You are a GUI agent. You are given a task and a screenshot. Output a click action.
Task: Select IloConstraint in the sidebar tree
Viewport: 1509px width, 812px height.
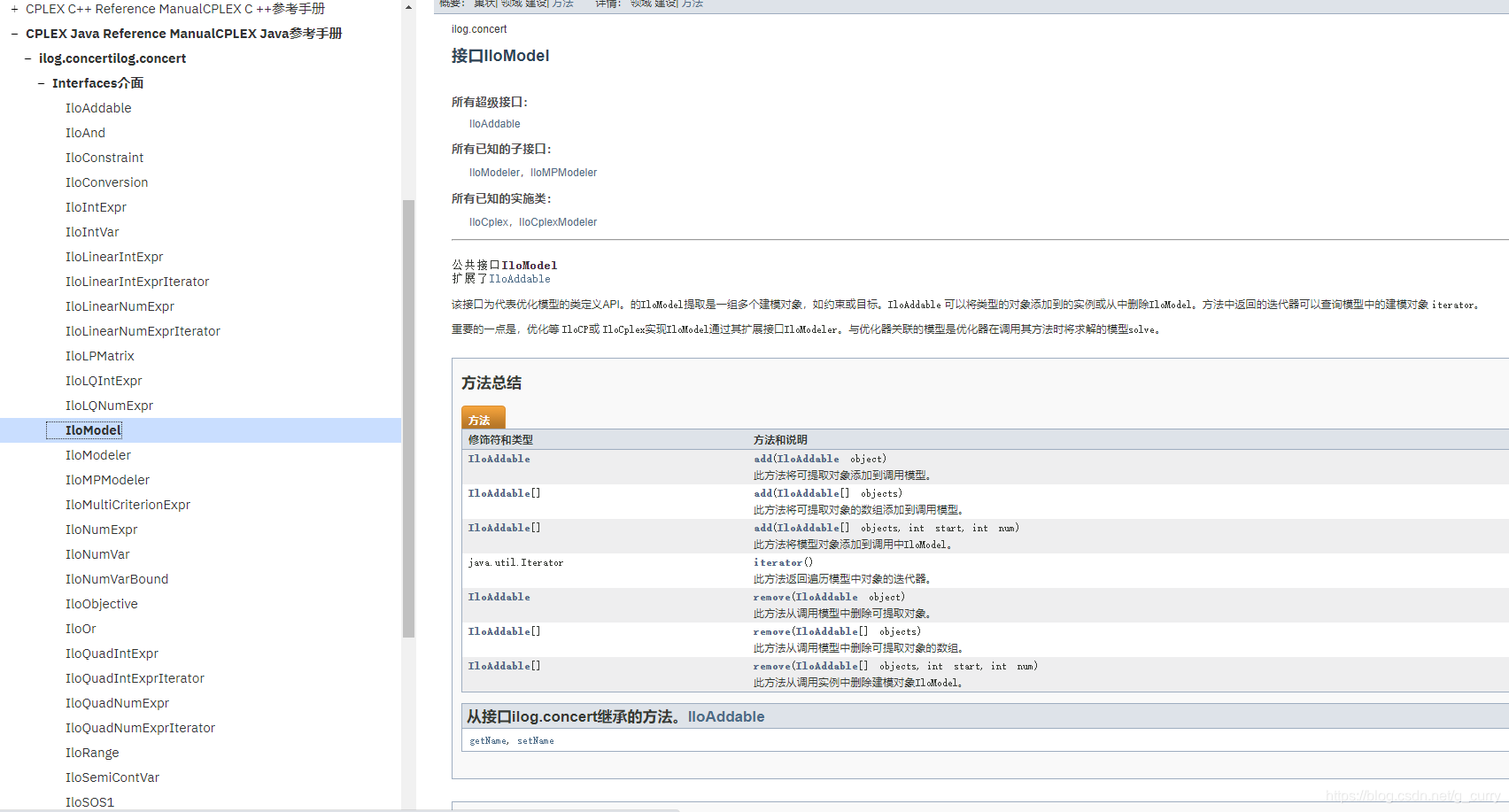point(104,157)
